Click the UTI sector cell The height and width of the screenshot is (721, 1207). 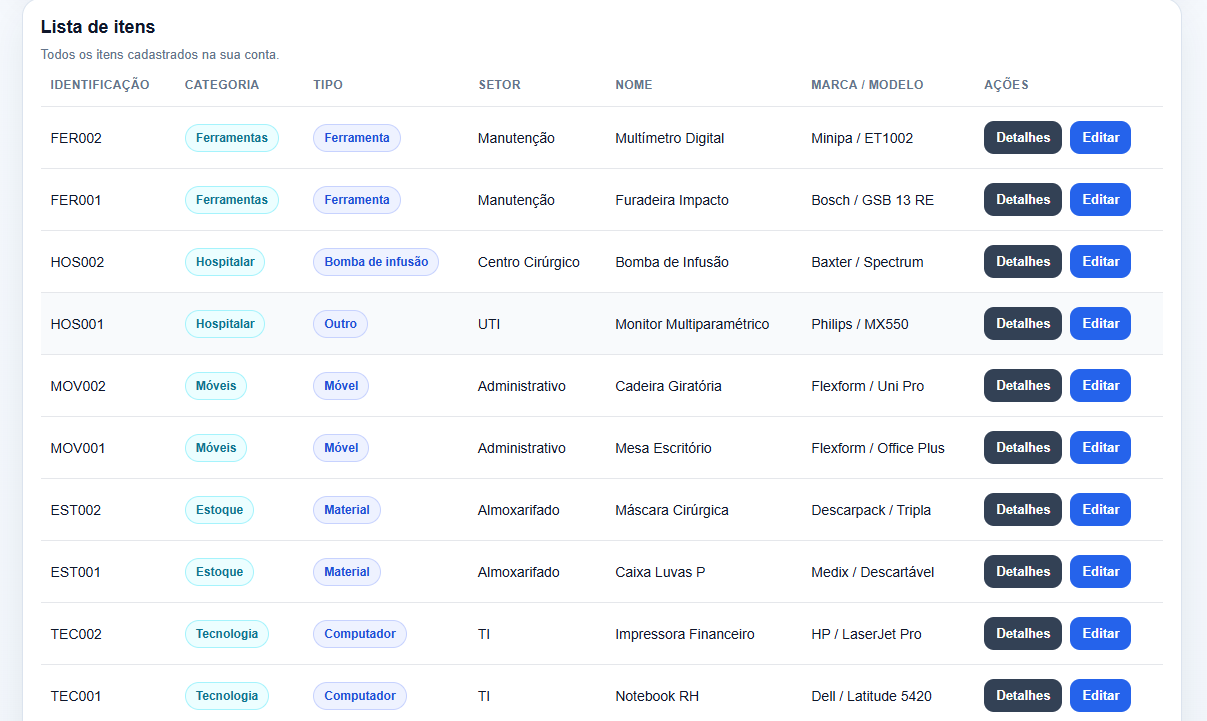pyautogui.click(x=489, y=324)
